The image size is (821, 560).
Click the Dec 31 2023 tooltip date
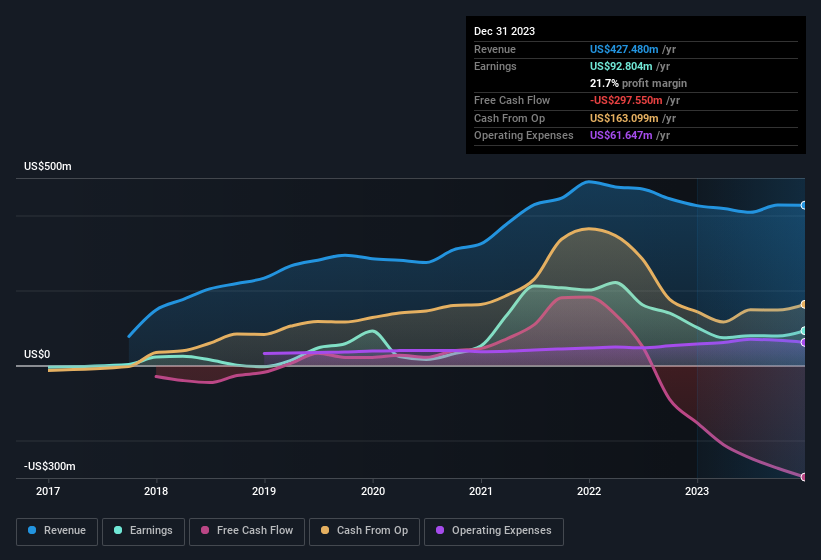[504, 31]
